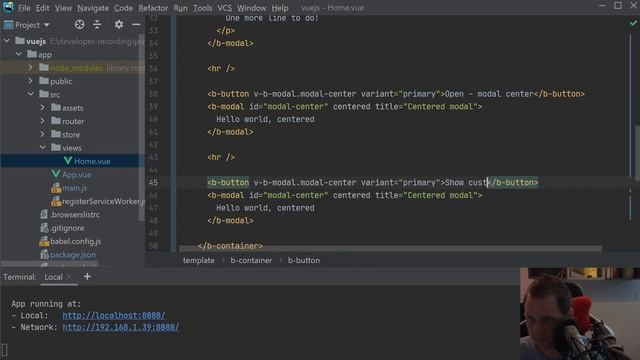The image size is (640, 360).
Task: Click the file icon beside babel.config.js
Action: 44,241
